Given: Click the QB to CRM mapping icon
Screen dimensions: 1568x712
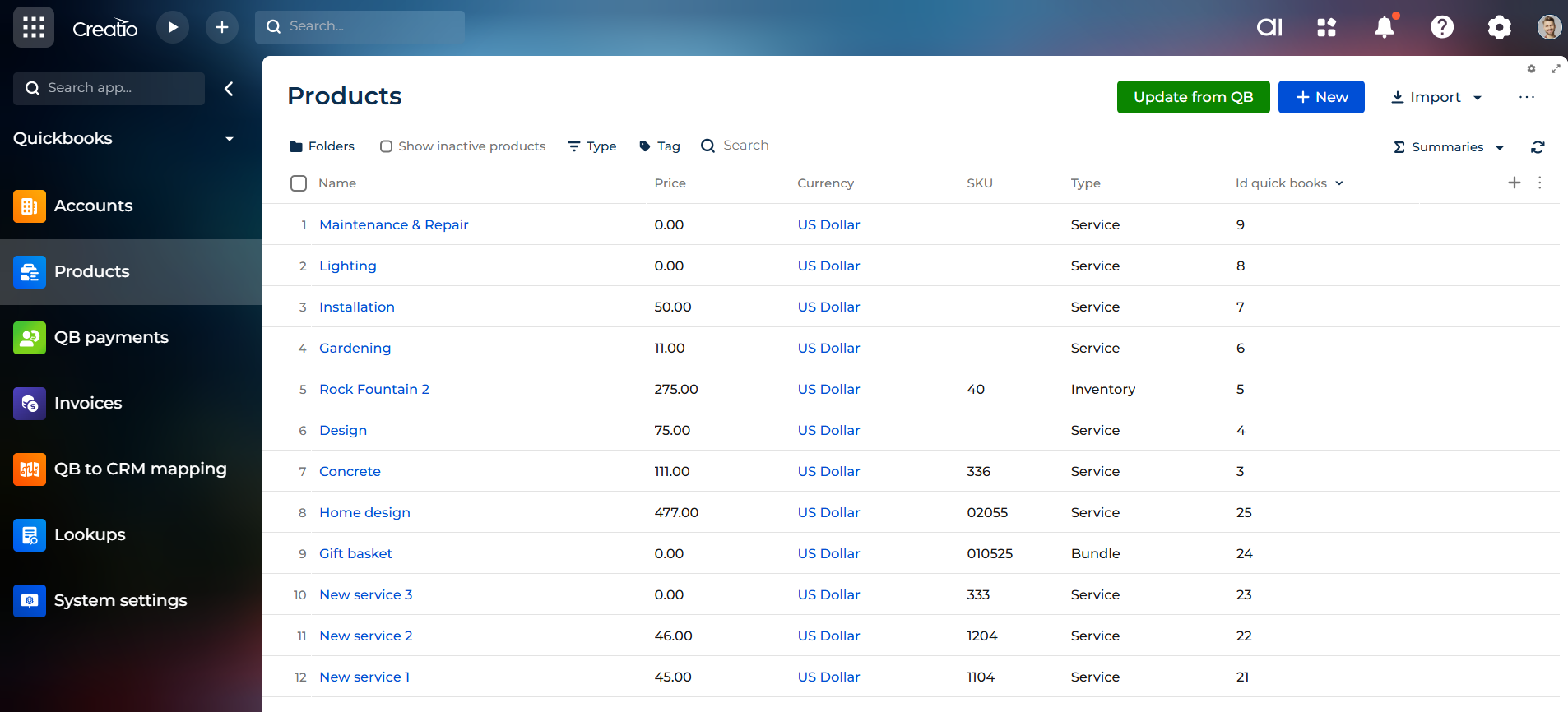Looking at the screenshot, I should 30,469.
